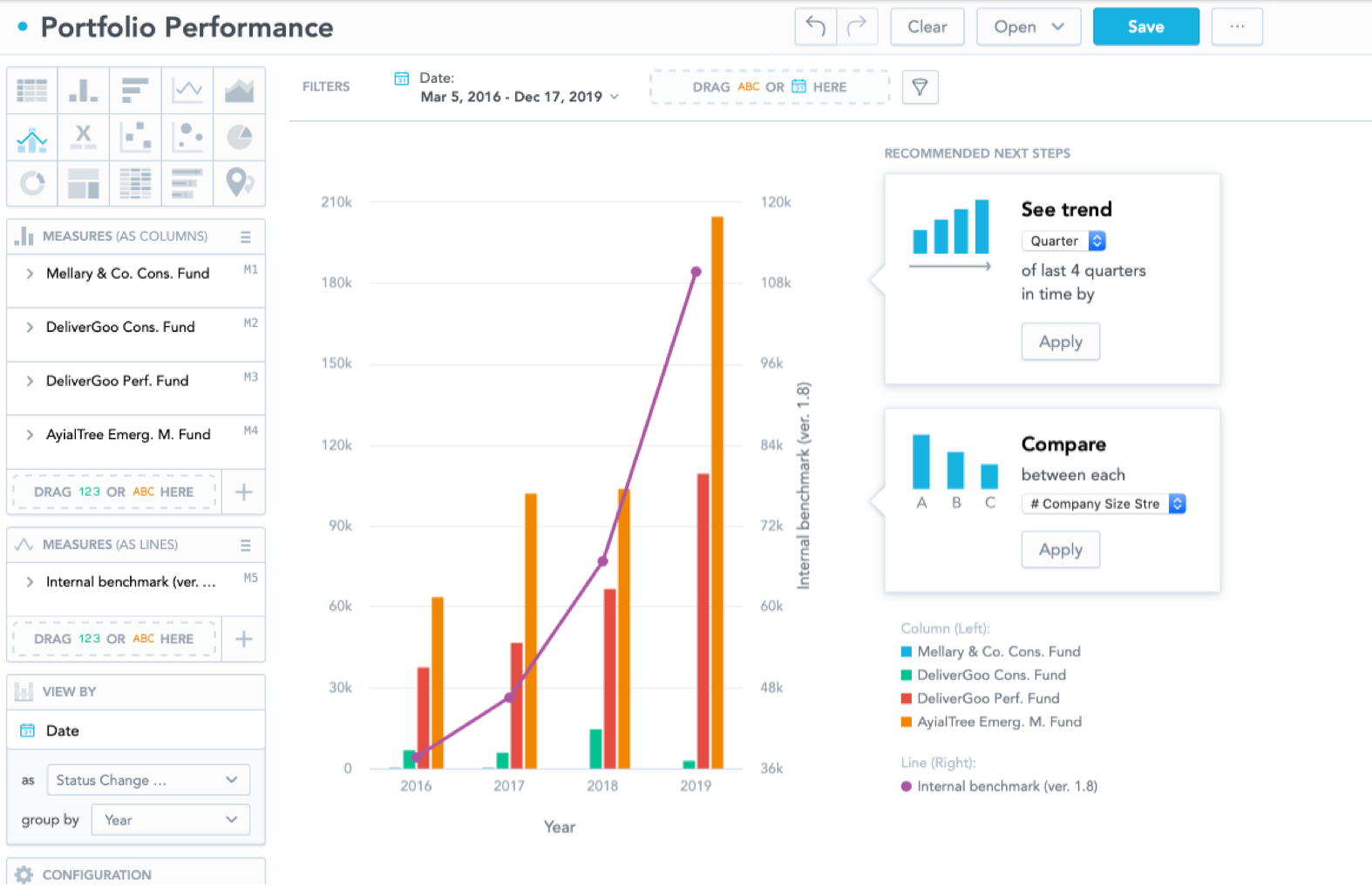The width and height of the screenshot is (1372, 896).
Task: Expand the Configuration section
Action: pyautogui.click(x=136, y=874)
